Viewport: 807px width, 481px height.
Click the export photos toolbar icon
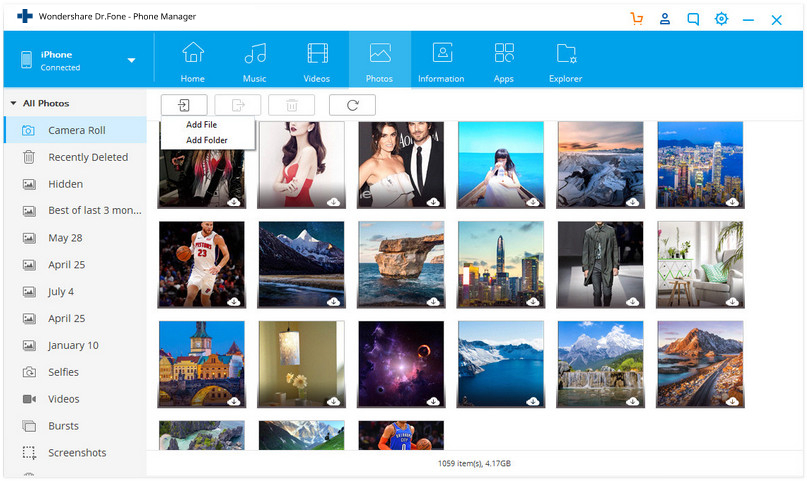coord(238,105)
